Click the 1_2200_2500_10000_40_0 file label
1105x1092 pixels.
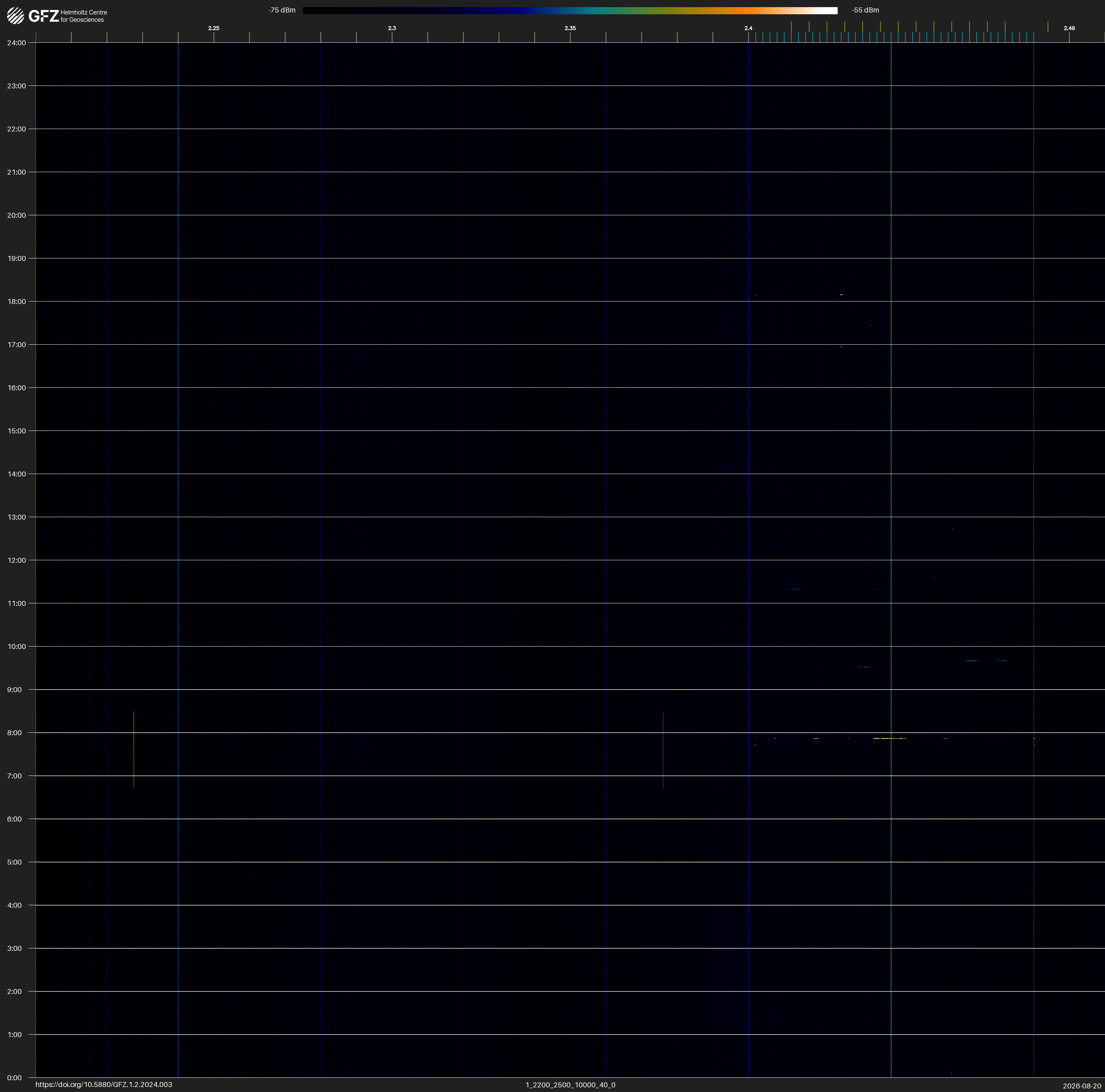click(570, 1085)
